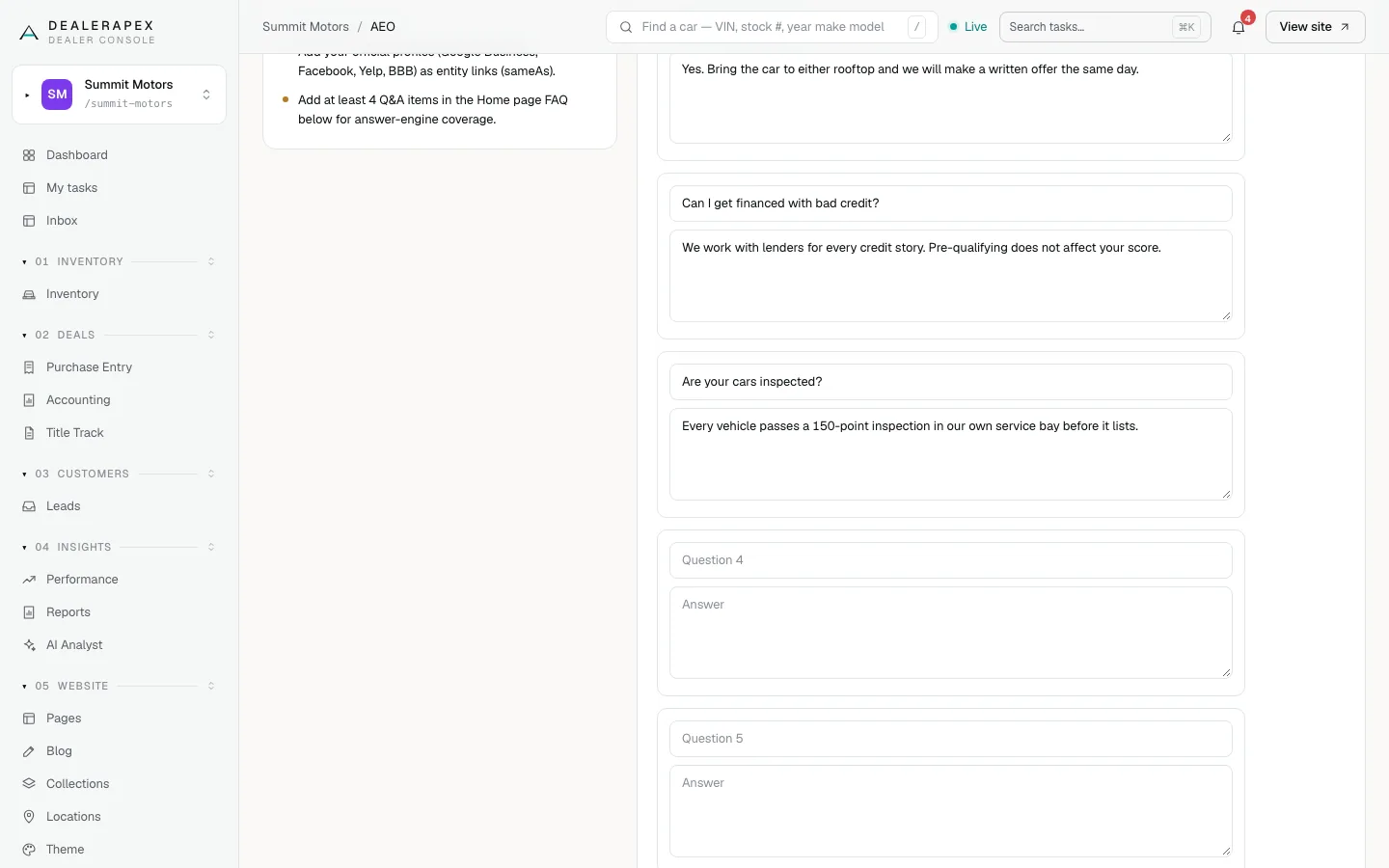
Task: Focus the Find a car search field
Action: click(x=772, y=27)
